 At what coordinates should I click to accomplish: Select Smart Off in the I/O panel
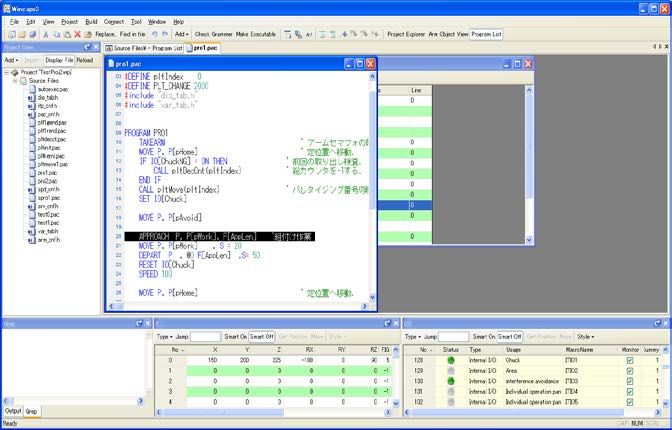tap(510, 337)
